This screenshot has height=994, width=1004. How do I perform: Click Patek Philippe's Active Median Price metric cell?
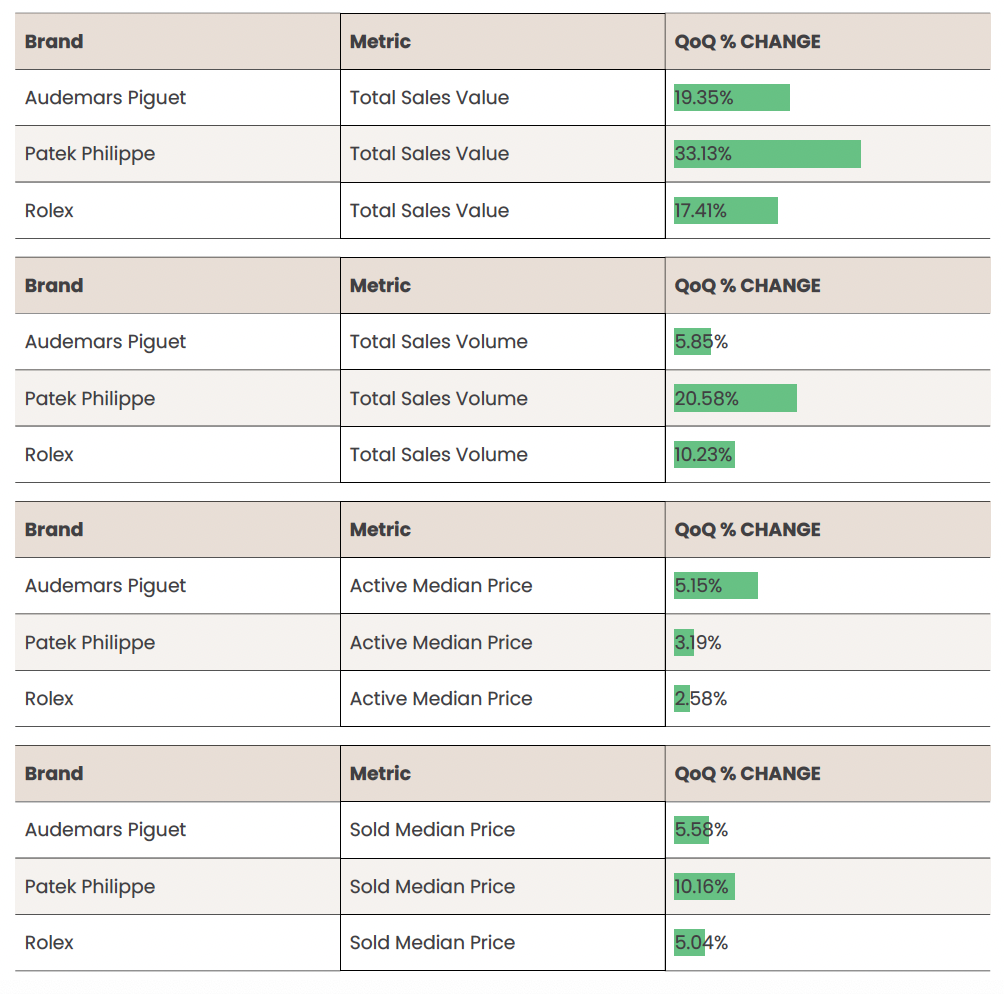click(441, 643)
